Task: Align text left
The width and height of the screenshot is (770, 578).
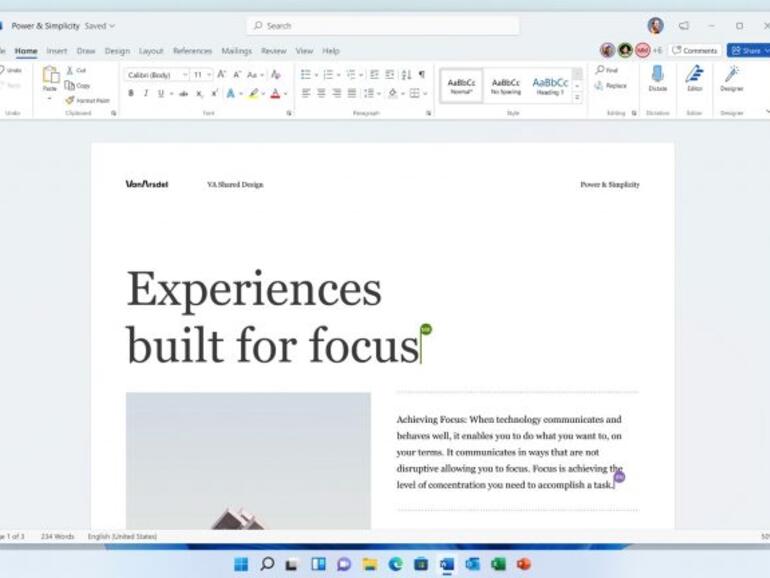Action: tap(305, 93)
